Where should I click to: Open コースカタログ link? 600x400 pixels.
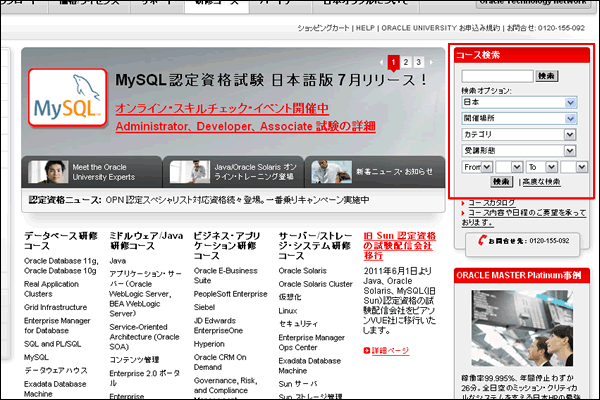(491, 203)
